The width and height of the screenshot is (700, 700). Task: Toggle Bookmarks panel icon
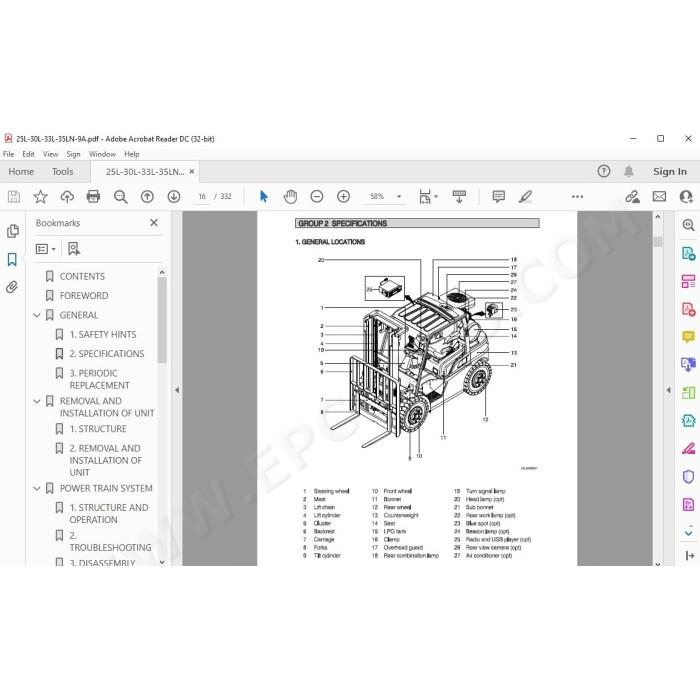tap(12, 259)
